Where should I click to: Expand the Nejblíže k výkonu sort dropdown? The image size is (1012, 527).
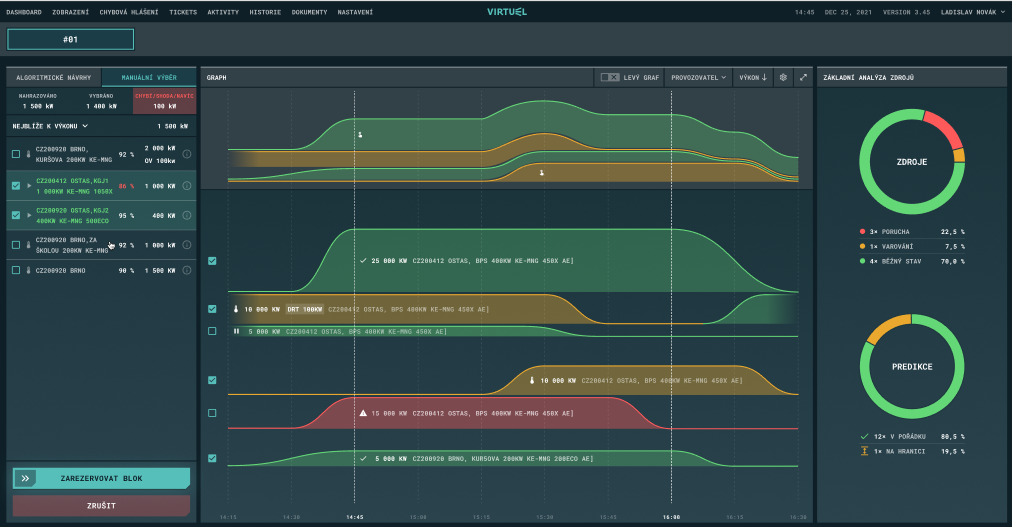pos(50,126)
